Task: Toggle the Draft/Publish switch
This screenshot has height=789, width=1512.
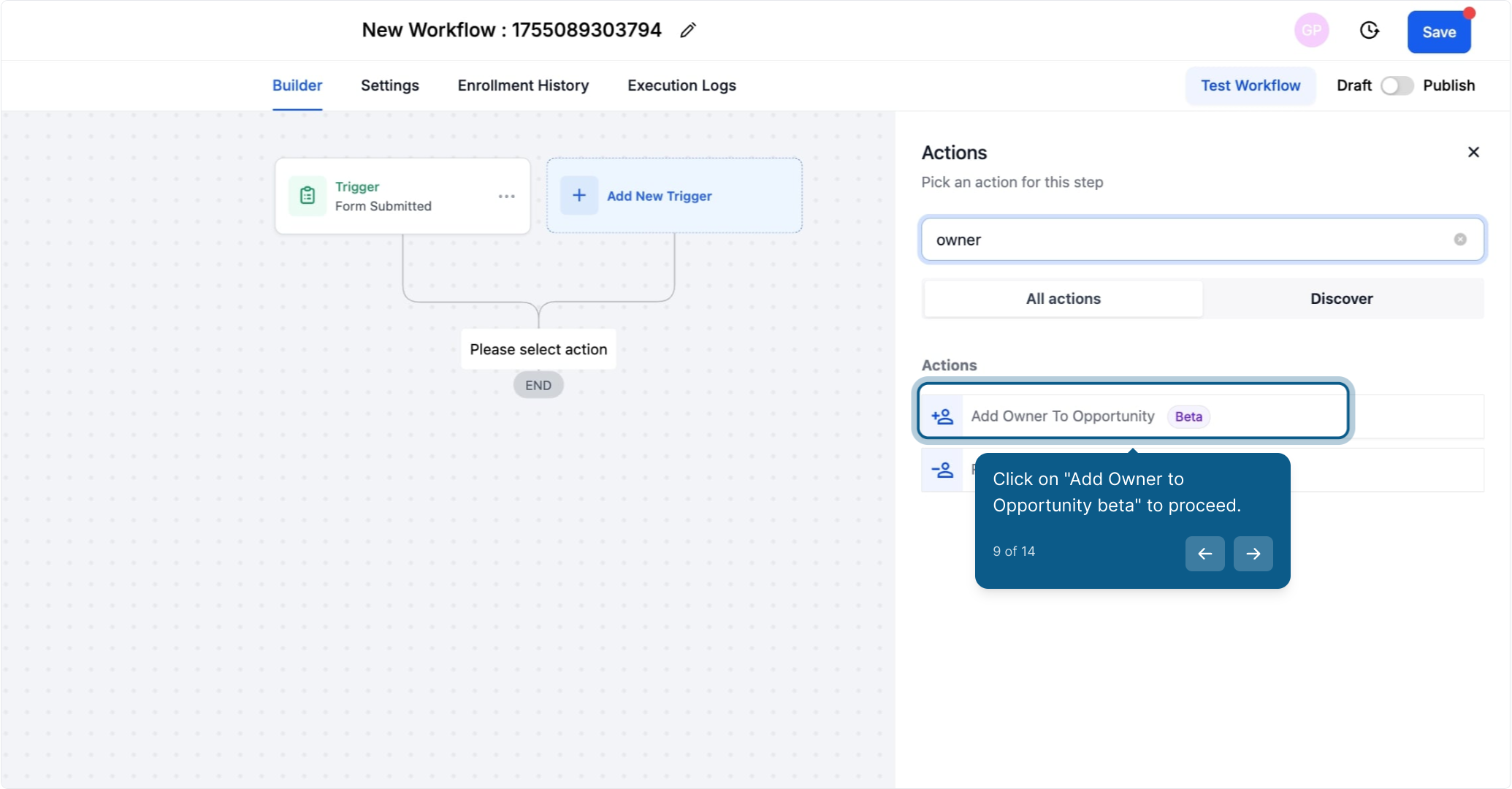Action: 1397,85
